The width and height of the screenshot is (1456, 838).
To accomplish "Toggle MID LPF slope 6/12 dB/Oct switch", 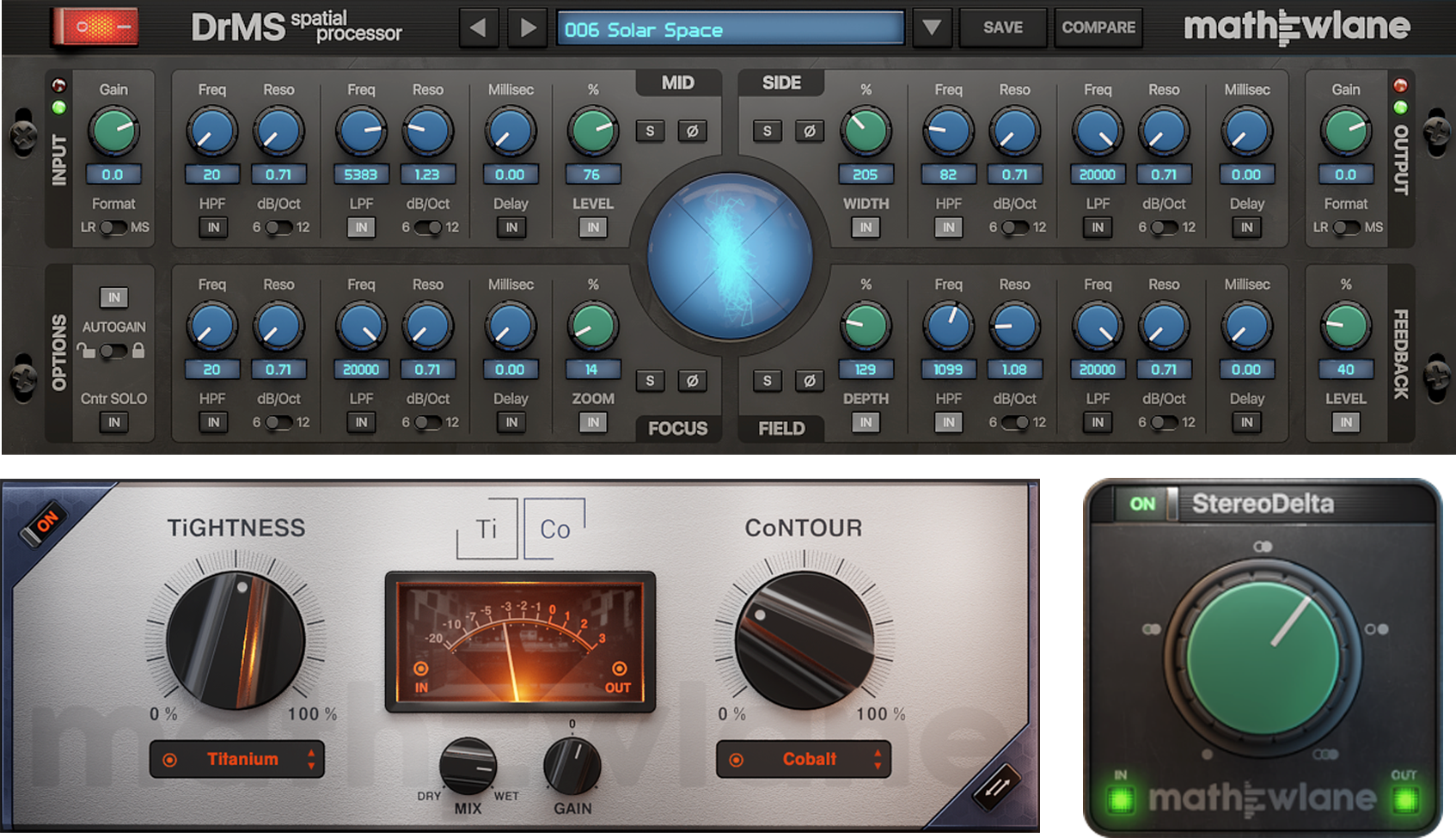I will click(428, 228).
